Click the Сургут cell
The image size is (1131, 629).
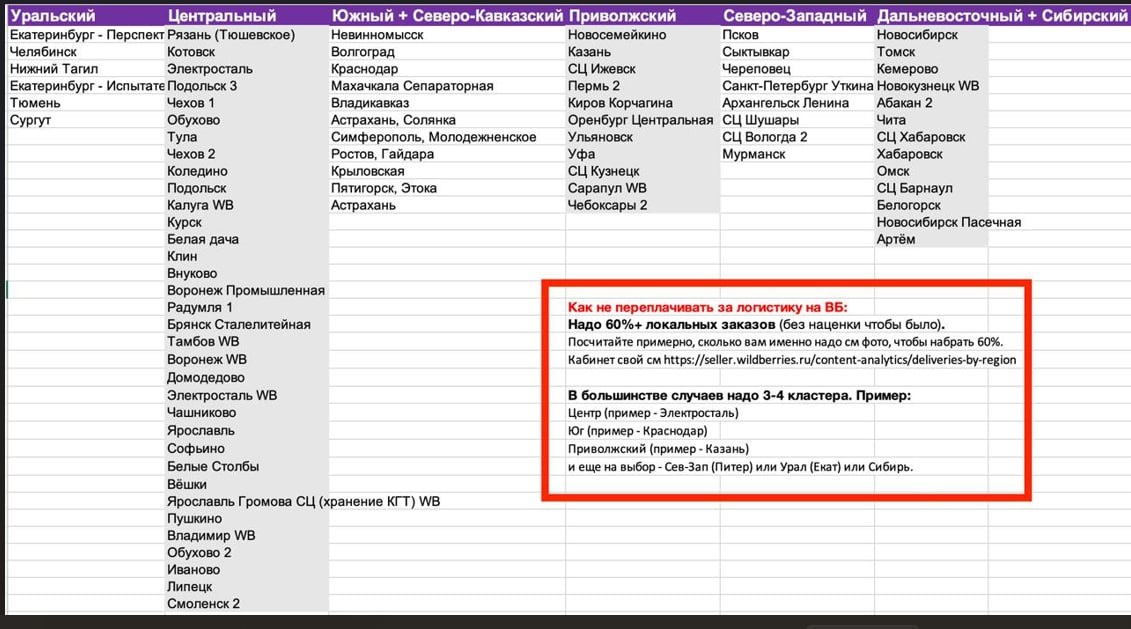tap(86, 120)
